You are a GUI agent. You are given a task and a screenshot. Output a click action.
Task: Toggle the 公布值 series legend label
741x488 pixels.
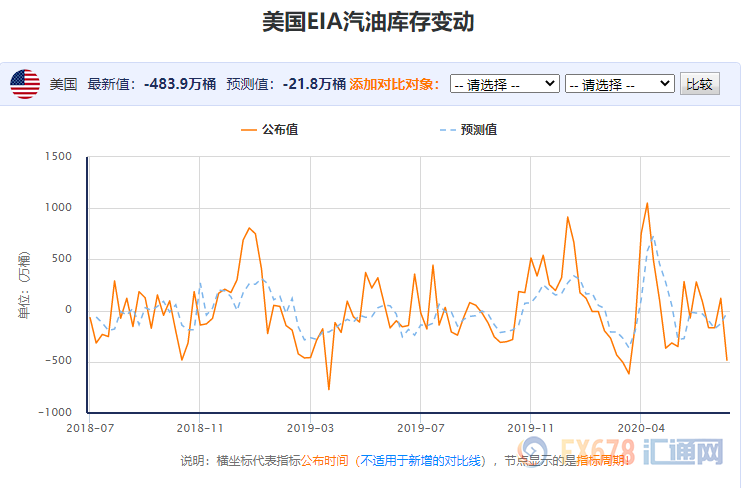(280, 130)
